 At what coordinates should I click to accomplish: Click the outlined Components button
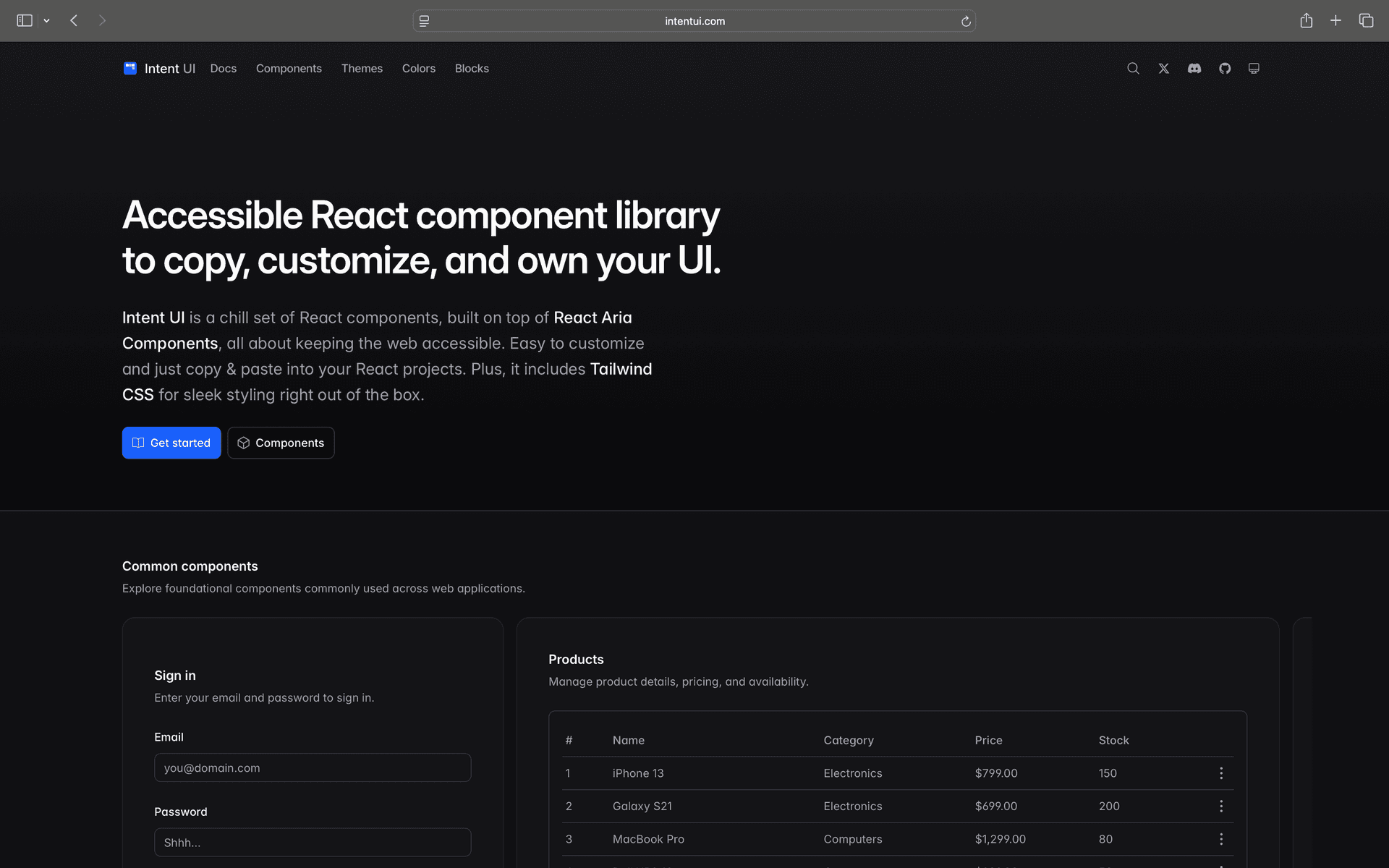point(281,443)
